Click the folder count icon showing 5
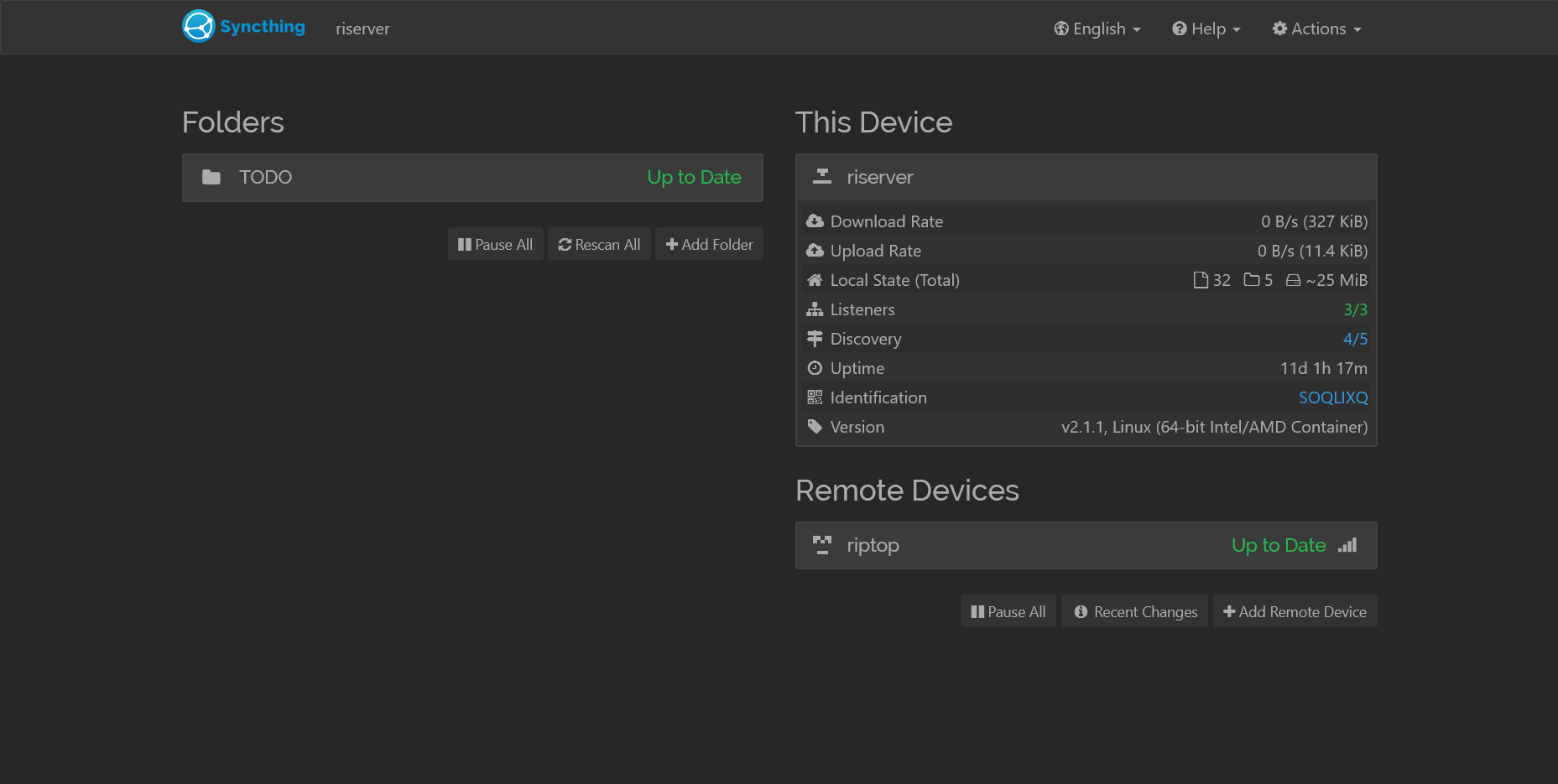This screenshot has width=1558, height=784. pos(1252,280)
